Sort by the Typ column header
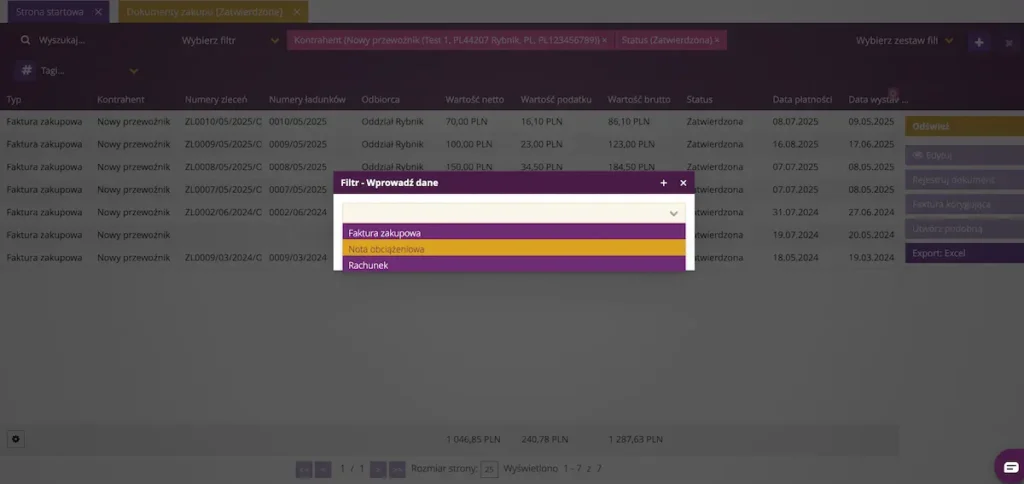The image size is (1024, 484). point(14,100)
